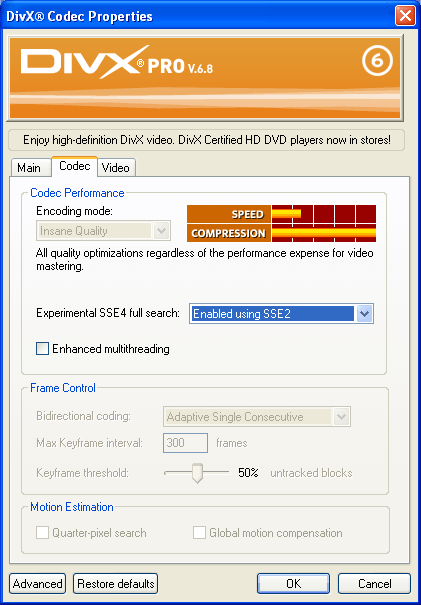421x605 pixels.
Task: Switch to the Video tab
Action: point(116,168)
